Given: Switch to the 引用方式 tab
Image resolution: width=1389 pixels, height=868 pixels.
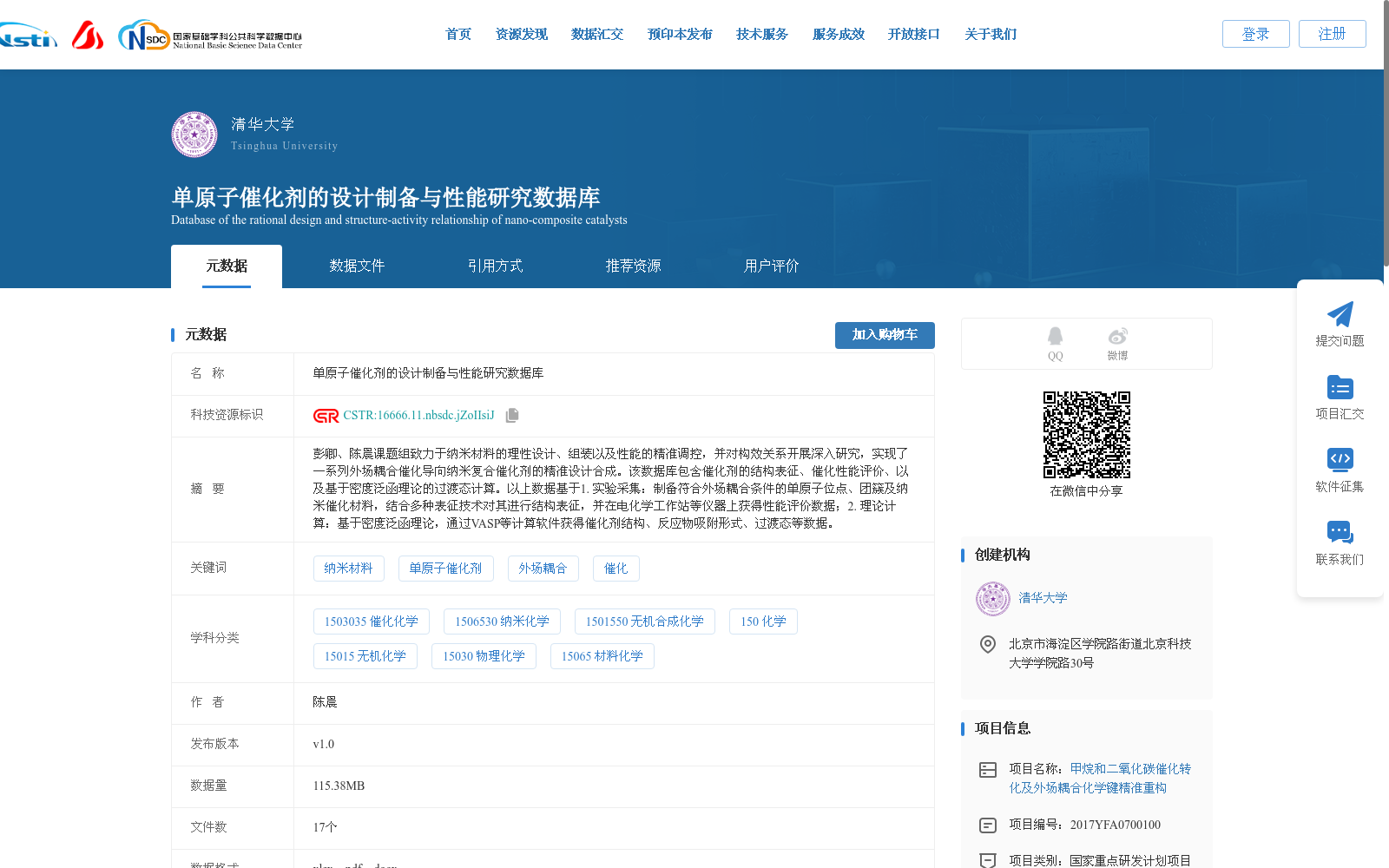Looking at the screenshot, I should [x=495, y=266].
